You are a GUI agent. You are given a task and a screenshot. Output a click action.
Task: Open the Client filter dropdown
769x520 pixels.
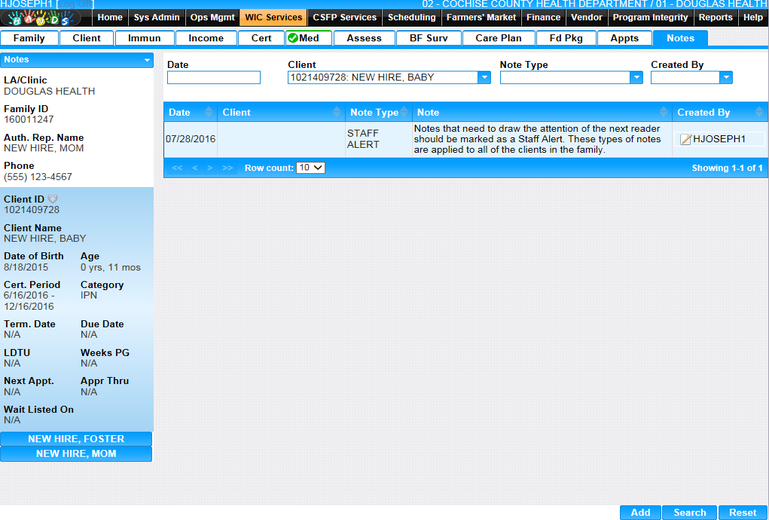point(484,78)
